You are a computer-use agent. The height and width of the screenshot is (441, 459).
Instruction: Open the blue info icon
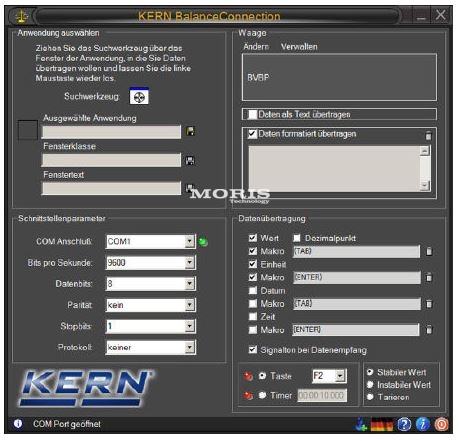(423, 424)
